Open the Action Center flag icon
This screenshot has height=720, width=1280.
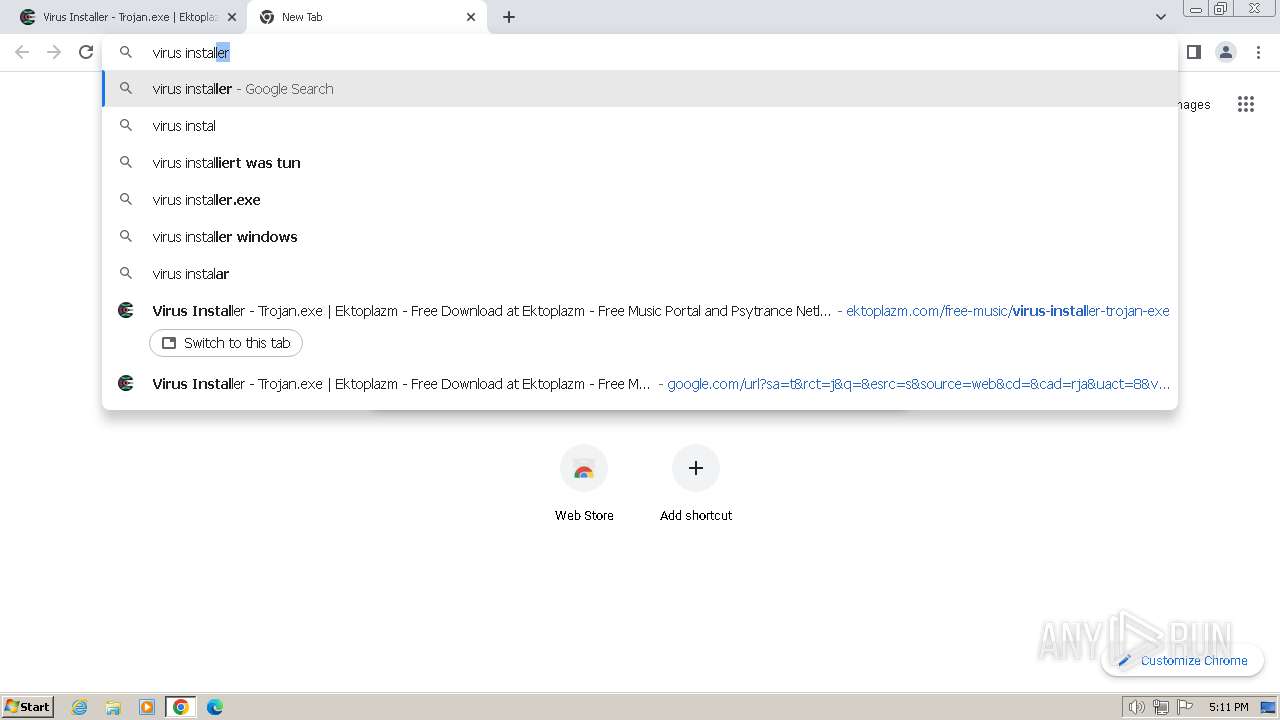click(1185, 707)
